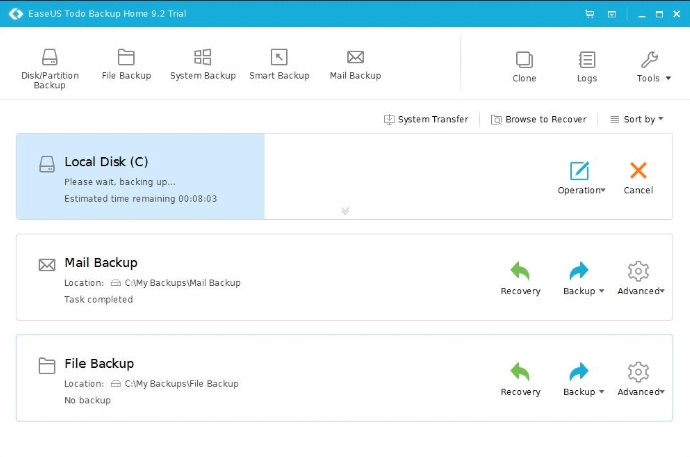Cancel the Local Disk (C) backup
Image resolution: width=690 pixels, height=457 pixels.
[x=638, y=178]
